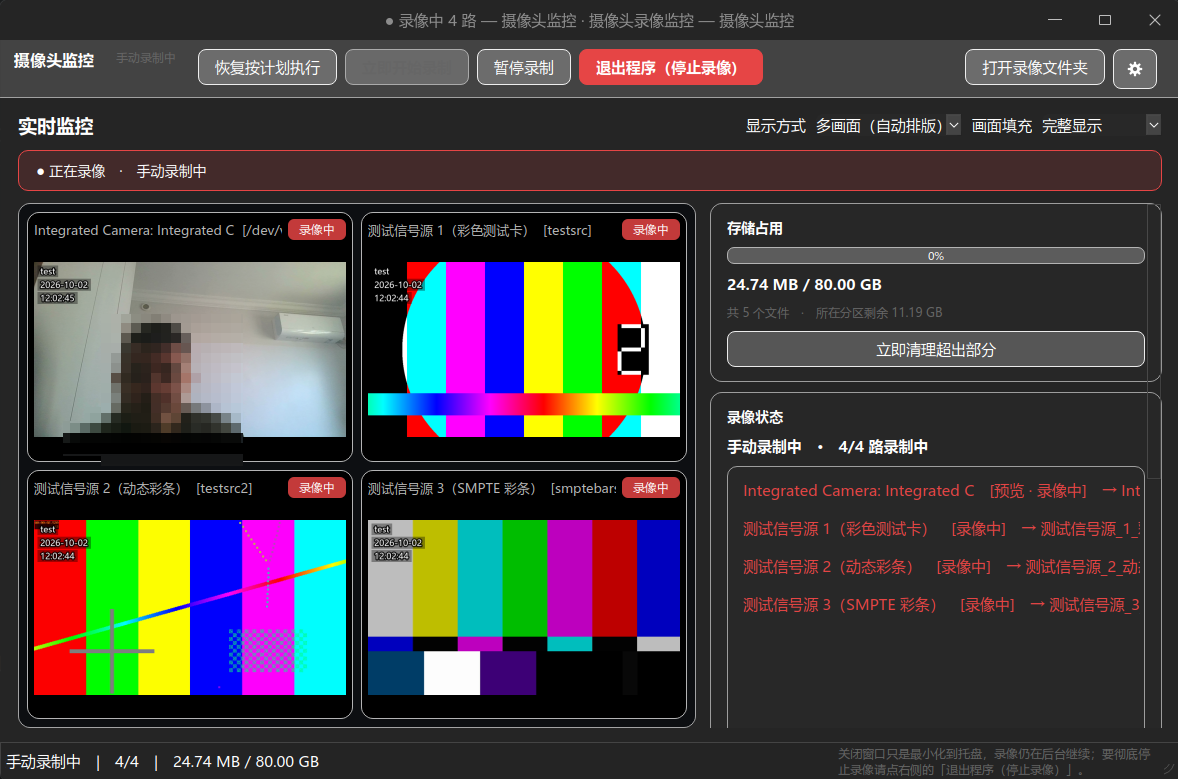
Task: Click 手动录制中 in the bottom status bar
Action: 44,762
